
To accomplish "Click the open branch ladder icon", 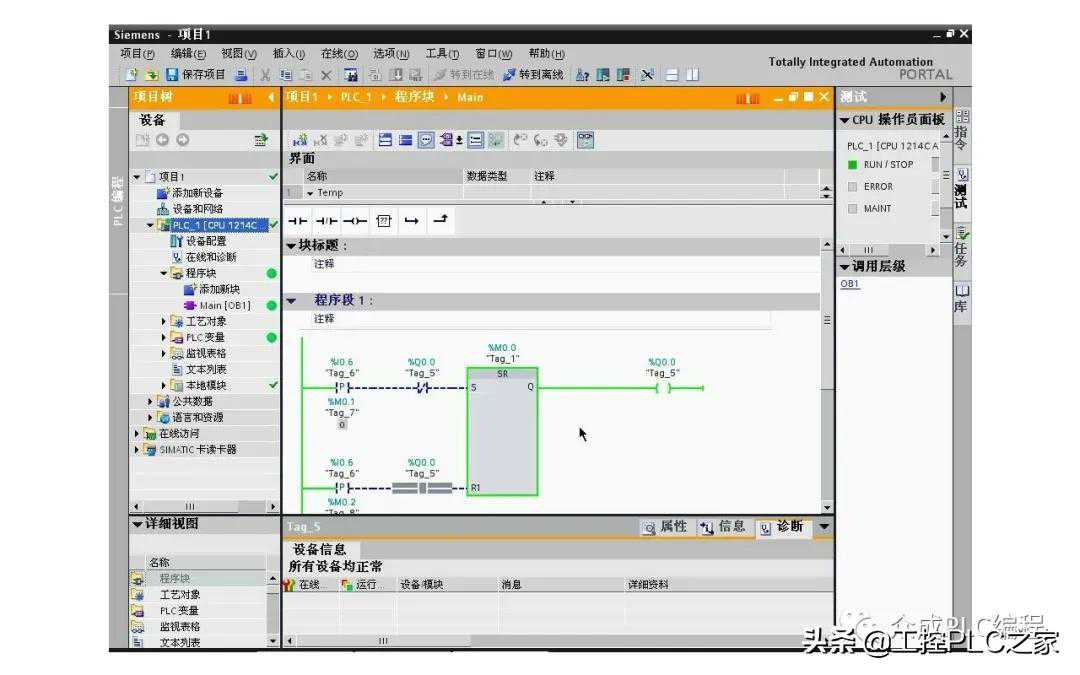I will click(411, 221).
